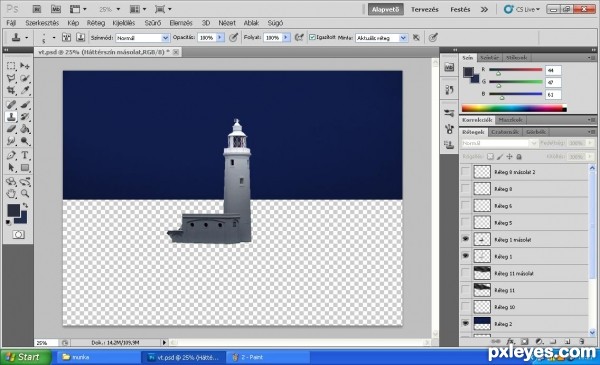Select the Crop tool
The width and height of the screenshot is (600, 365).
[11, 90]
